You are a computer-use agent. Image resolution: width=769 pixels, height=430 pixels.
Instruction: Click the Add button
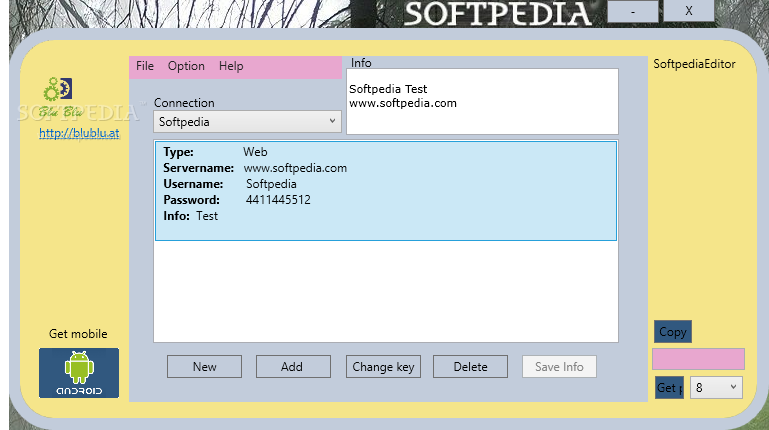tap(292, 367)
